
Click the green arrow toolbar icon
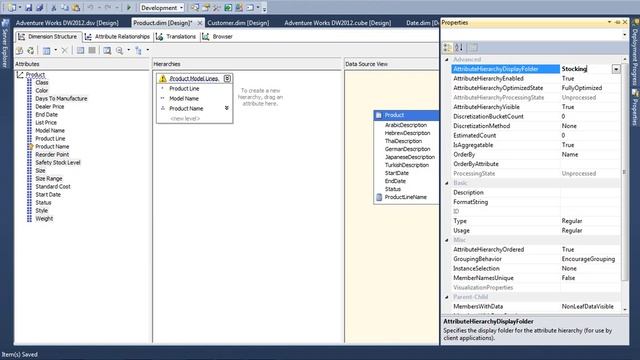(228, 7)
